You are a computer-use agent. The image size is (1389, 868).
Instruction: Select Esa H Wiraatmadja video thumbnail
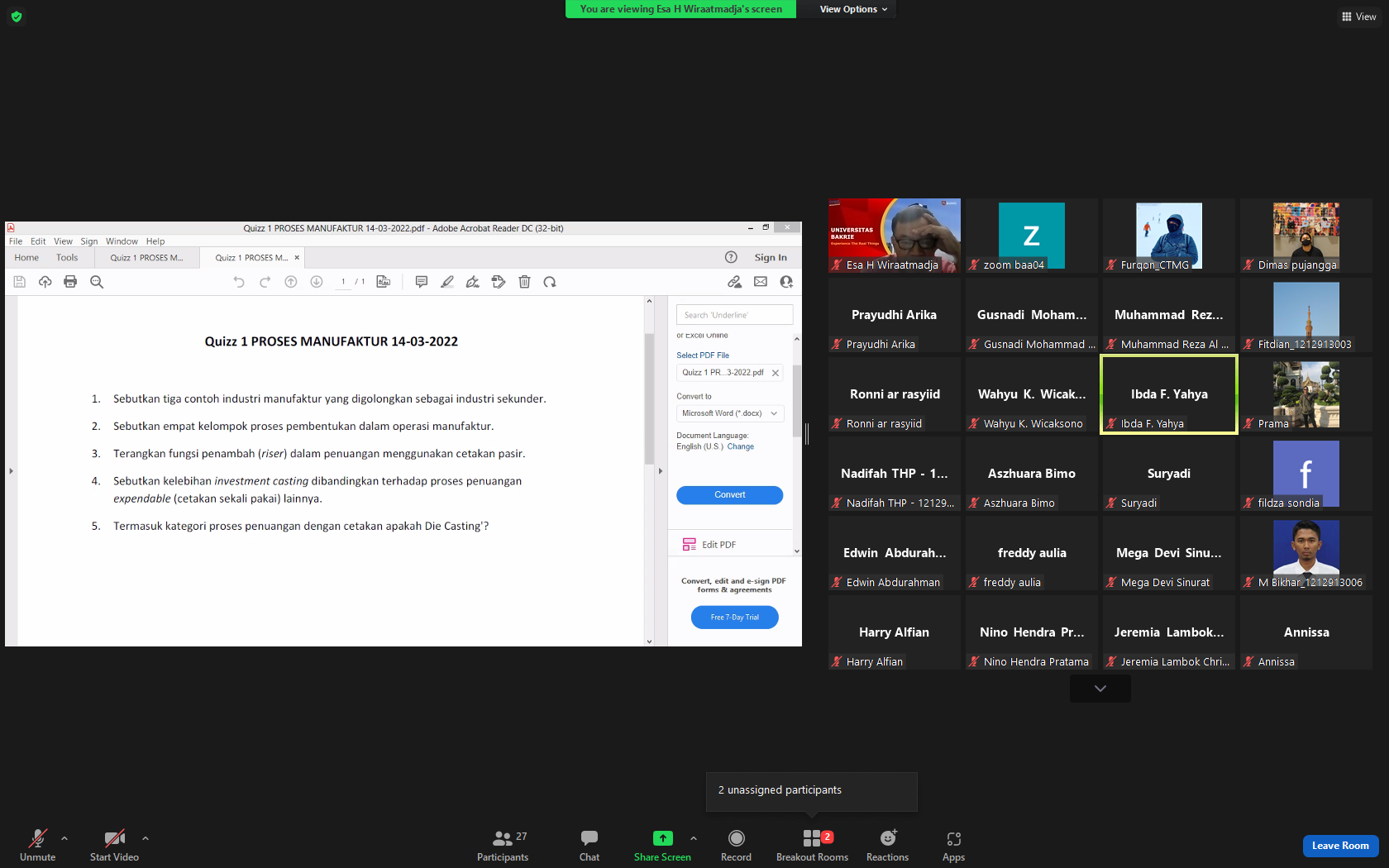(x=895, y=235)
